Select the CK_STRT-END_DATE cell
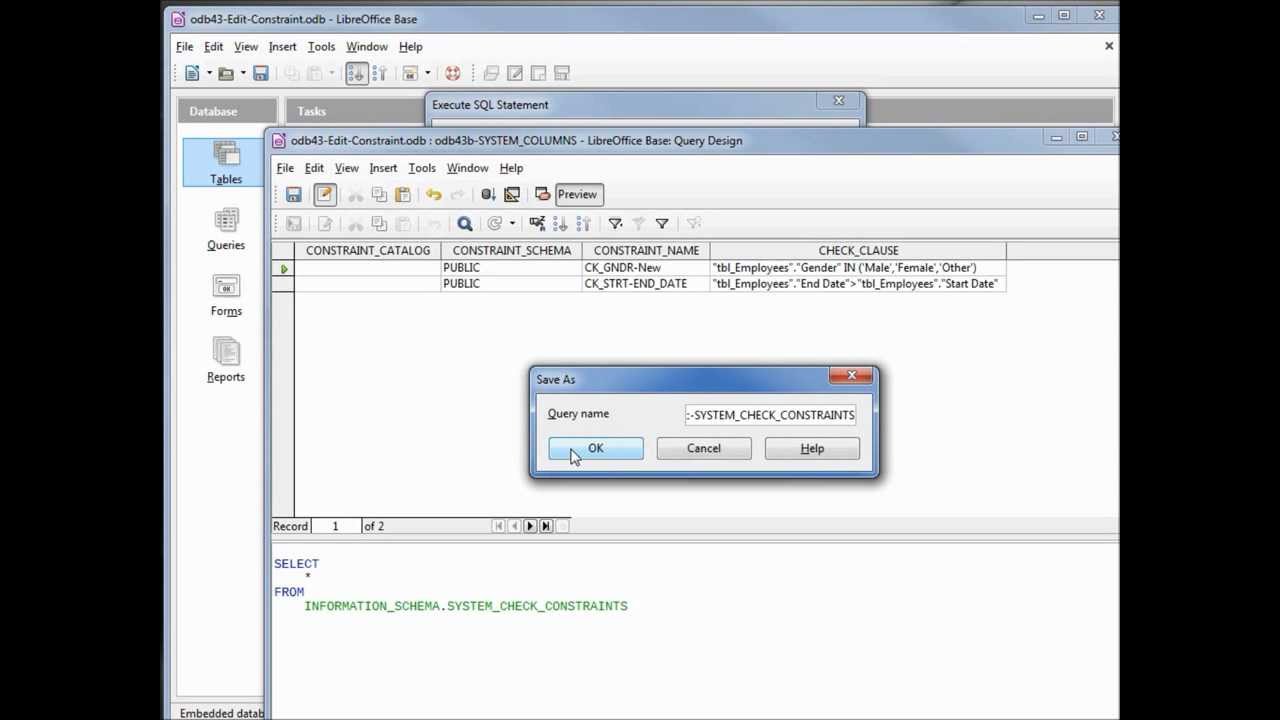Screen dimensions: 1280x720 pyautogui.click(x=646, y=284)
